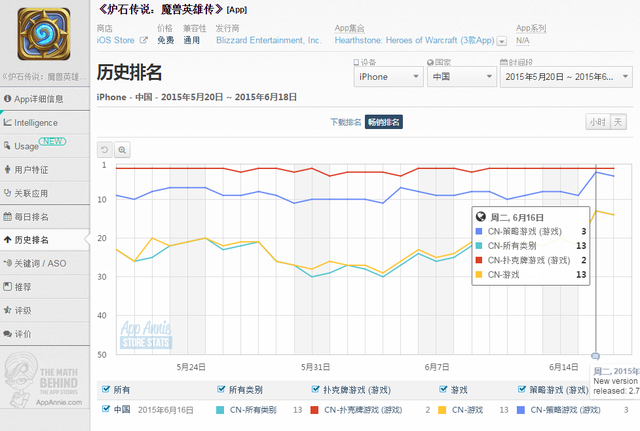Screen dimensions: 640x431
Task: Uncheck the 中国 country row checkbox
Action: [x=107, y=409]
